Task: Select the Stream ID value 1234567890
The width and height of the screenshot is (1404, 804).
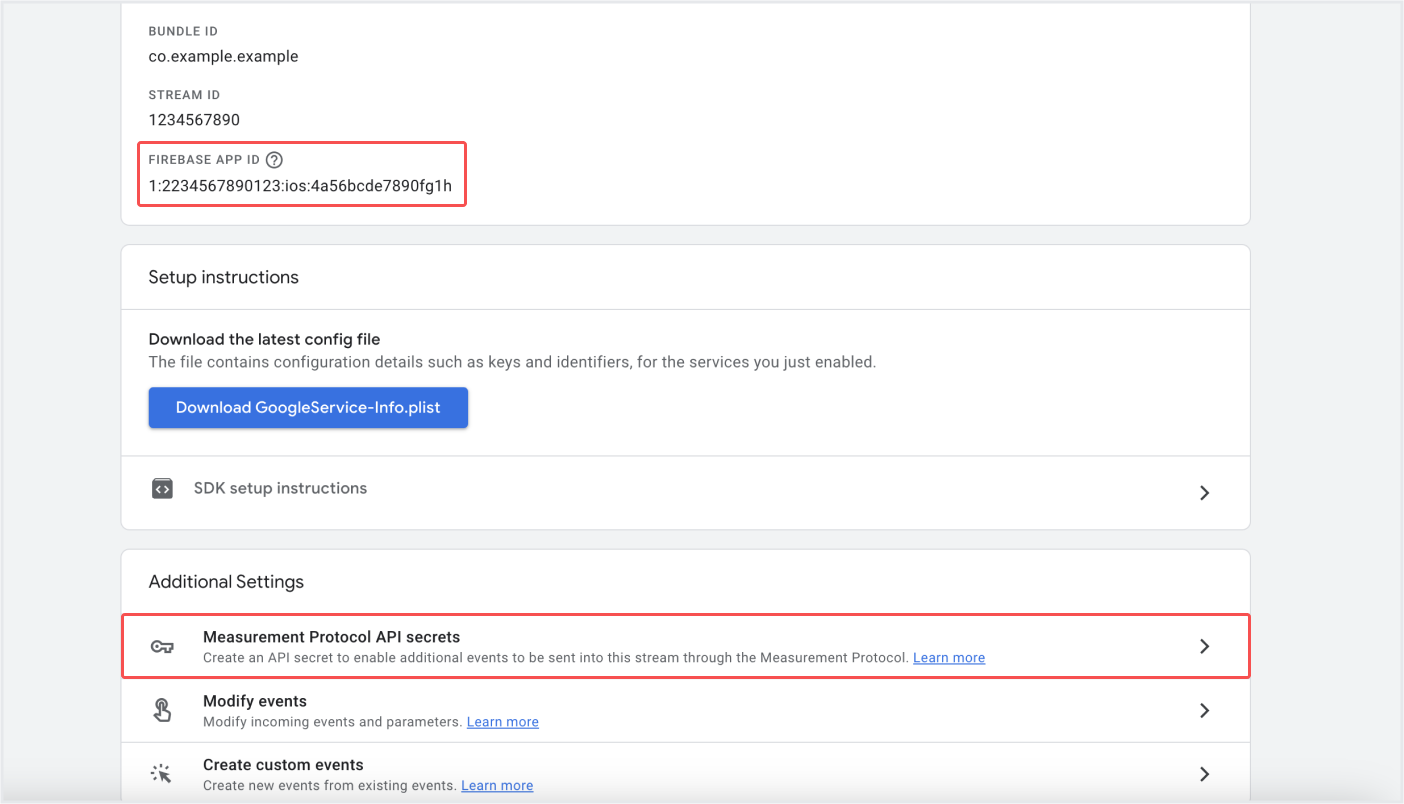Action: 194,120
